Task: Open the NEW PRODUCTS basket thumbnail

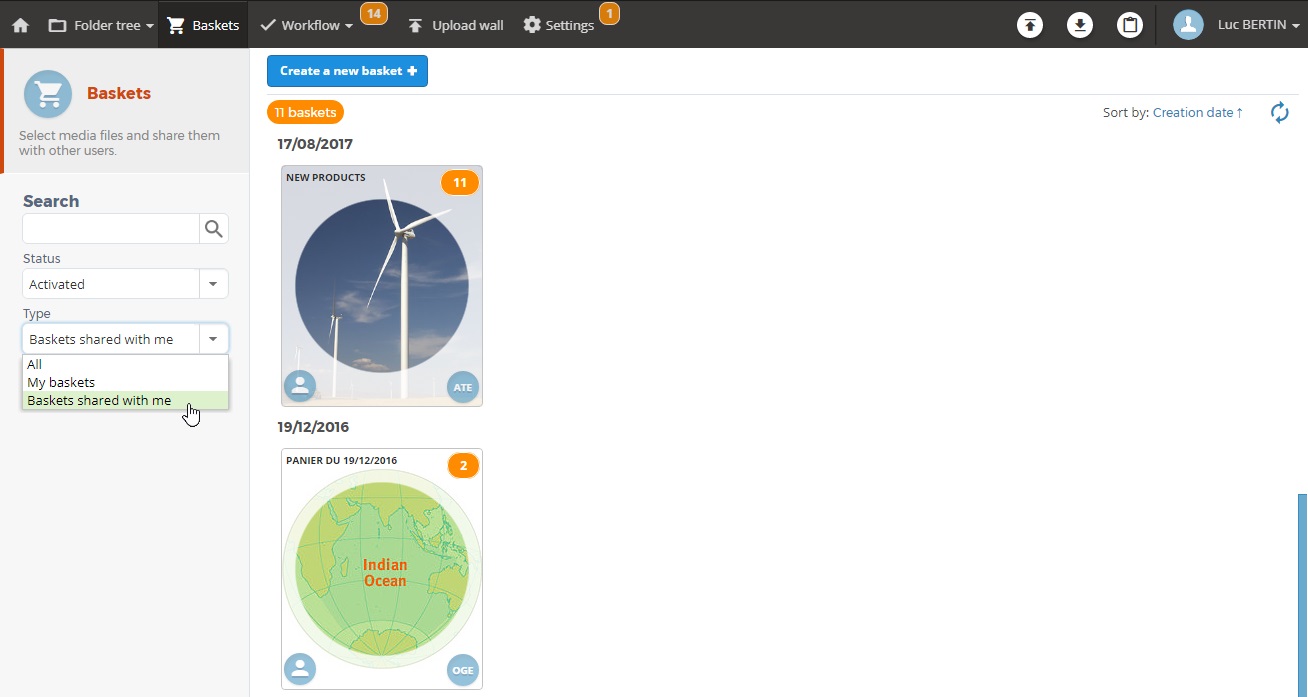Action: click(382, 286)
